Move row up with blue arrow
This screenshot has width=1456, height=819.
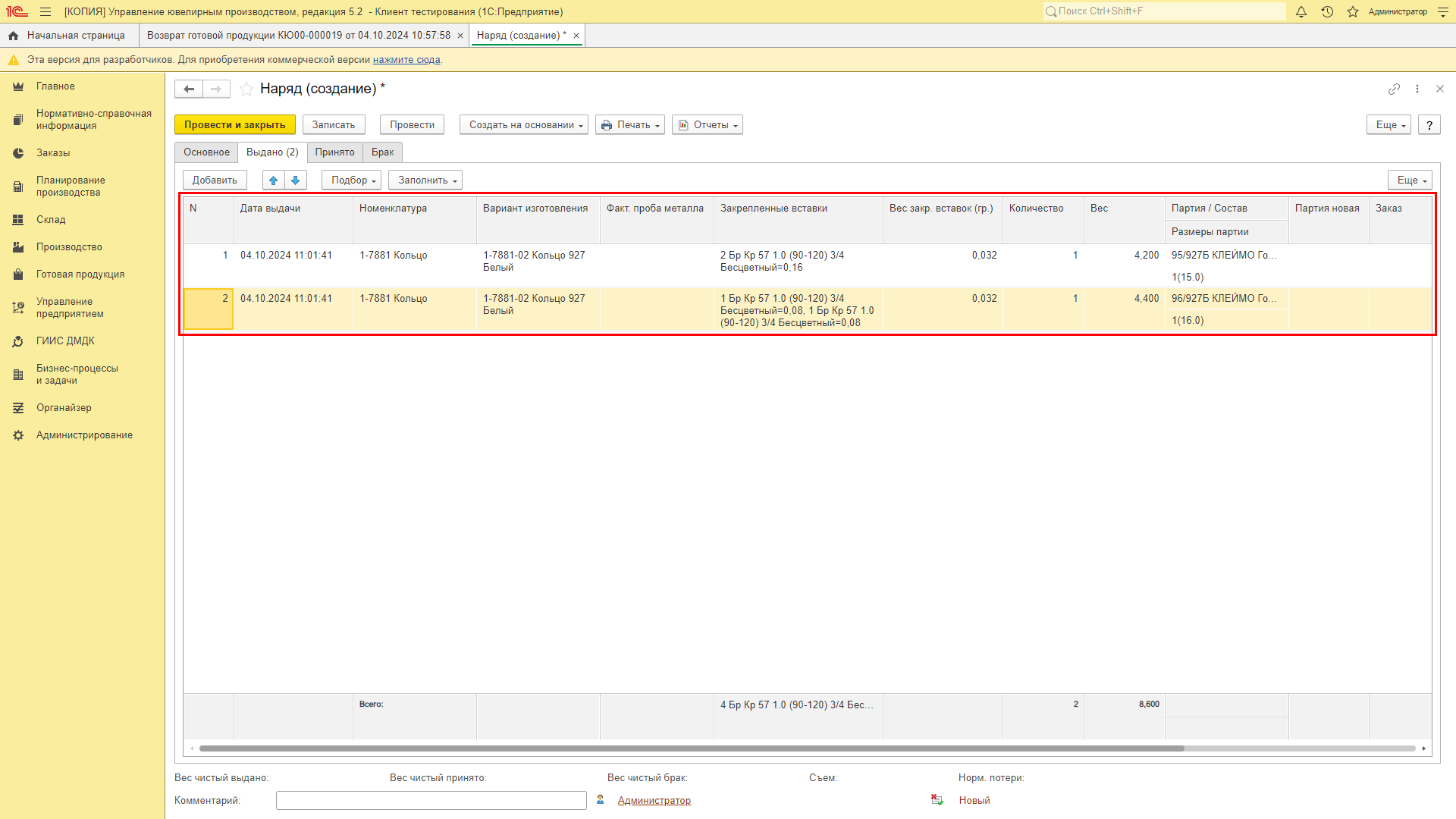(x=274, y=180)
